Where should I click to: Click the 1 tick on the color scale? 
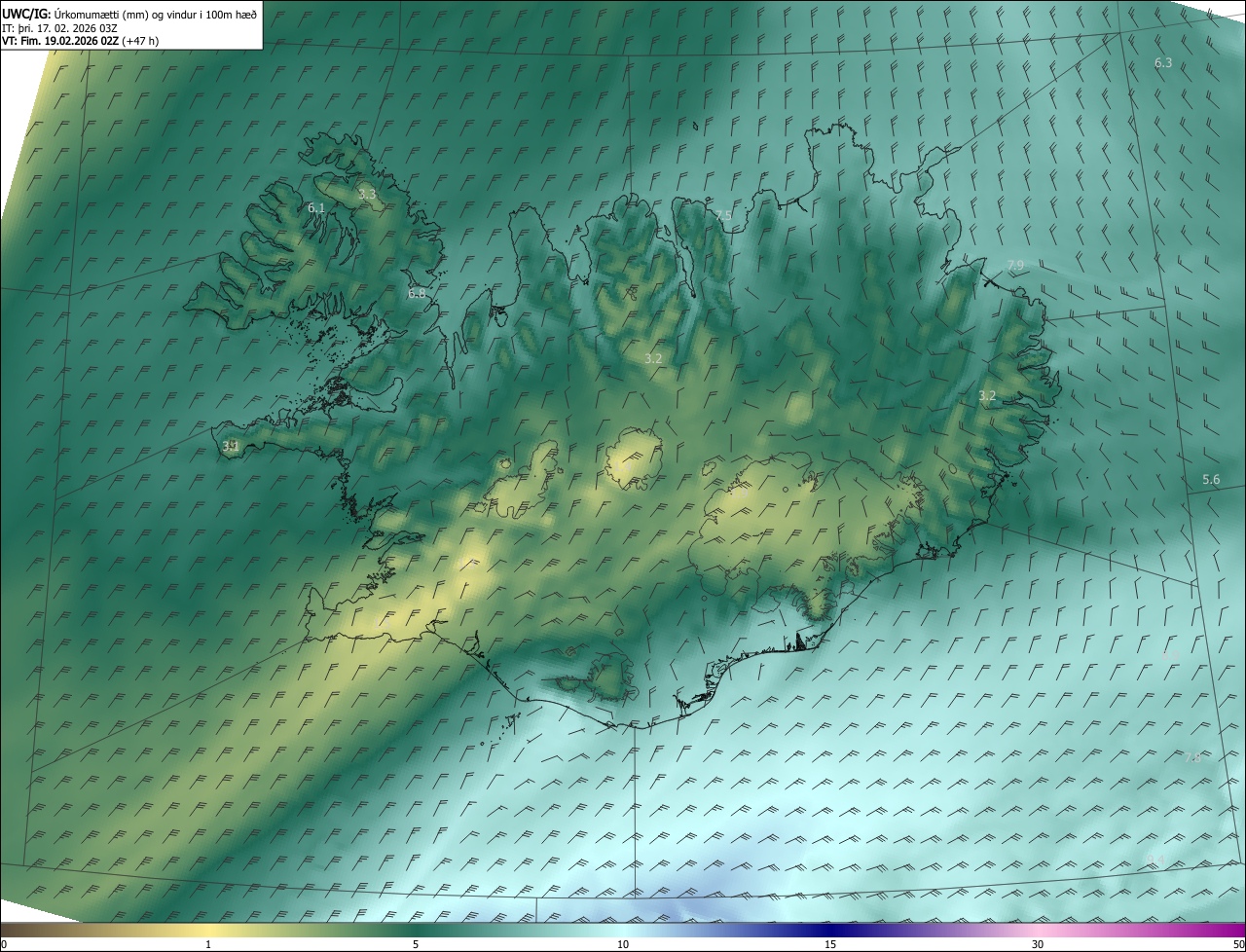point(208,945)
